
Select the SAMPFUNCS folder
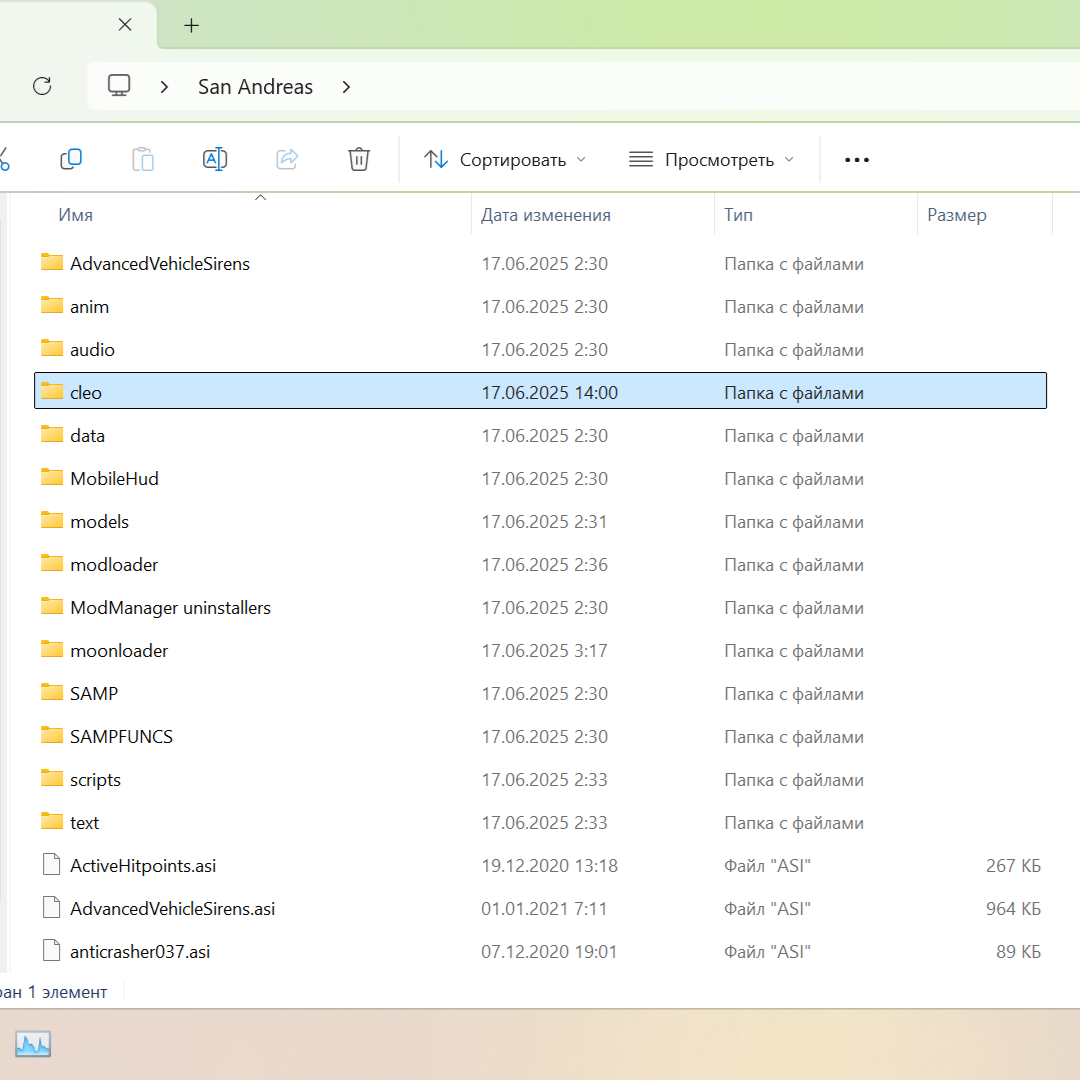point(121,737)
